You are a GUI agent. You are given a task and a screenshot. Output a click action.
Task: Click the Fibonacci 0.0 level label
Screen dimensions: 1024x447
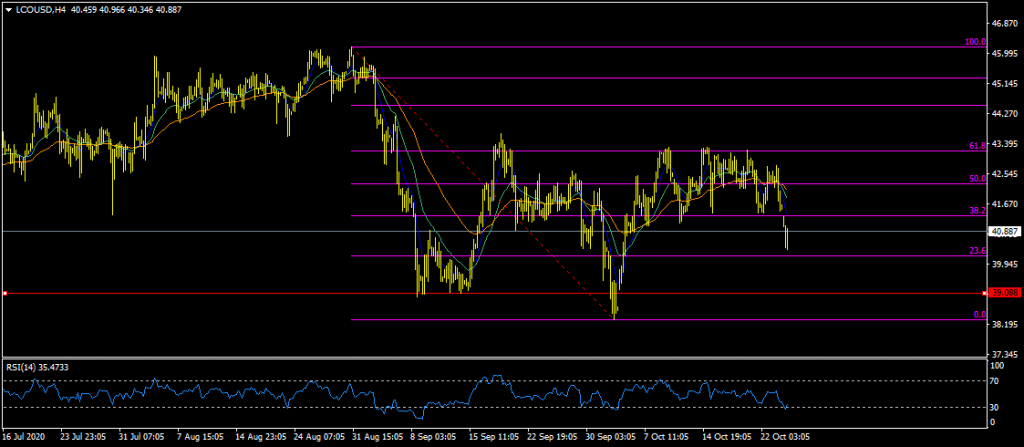(980, 315)
